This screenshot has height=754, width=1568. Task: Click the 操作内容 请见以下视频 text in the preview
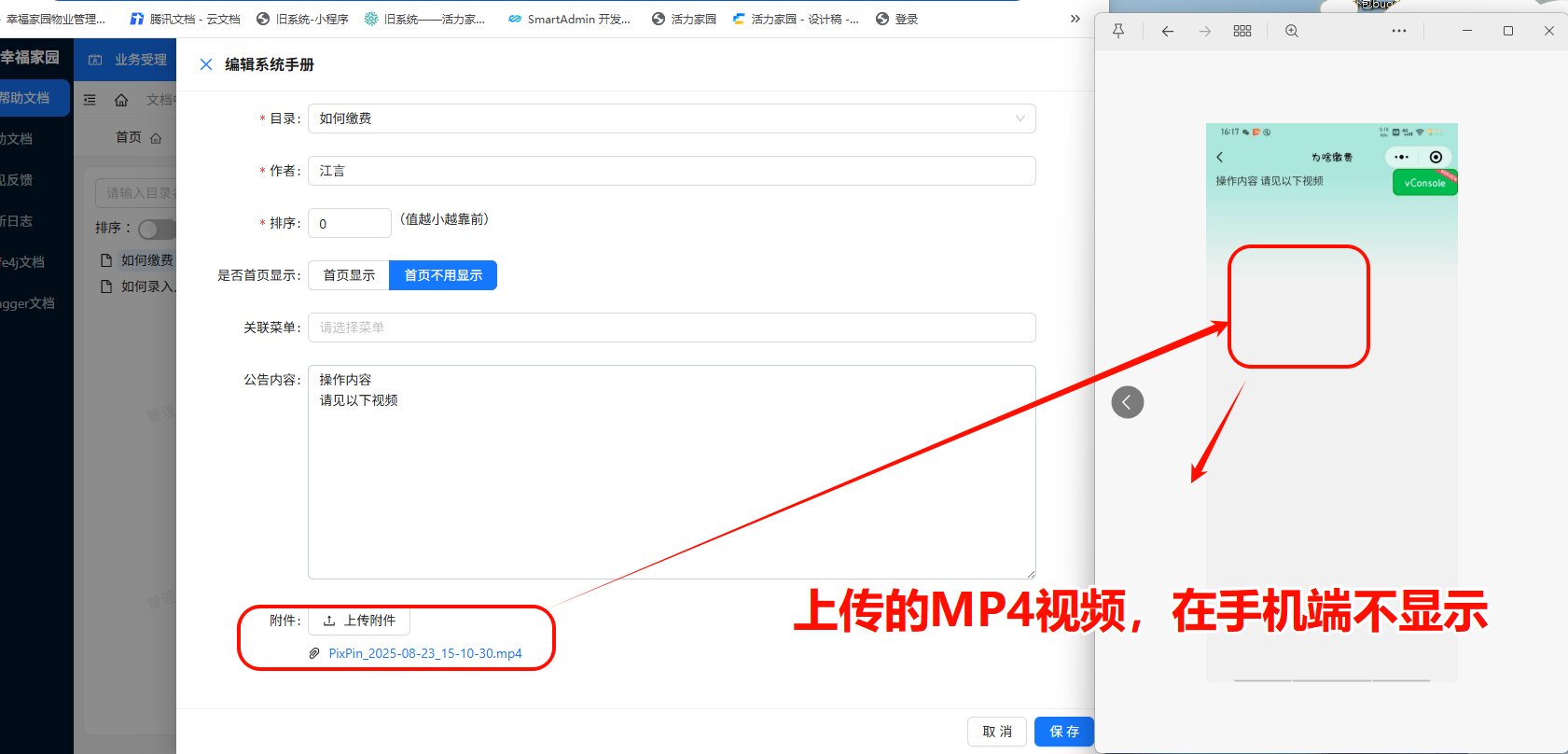tap(1270, 181)
